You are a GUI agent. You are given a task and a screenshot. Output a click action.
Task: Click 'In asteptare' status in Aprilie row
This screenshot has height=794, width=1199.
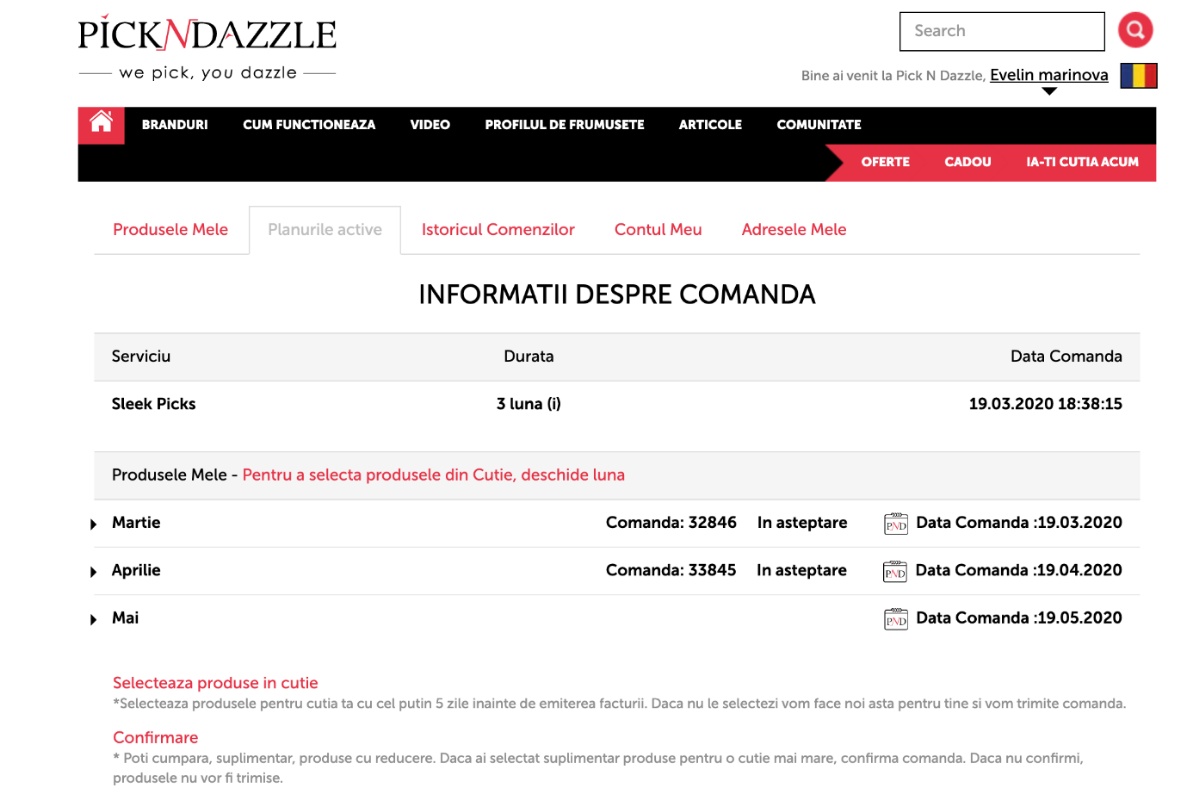pyautogui.click(x=801, y=571)
